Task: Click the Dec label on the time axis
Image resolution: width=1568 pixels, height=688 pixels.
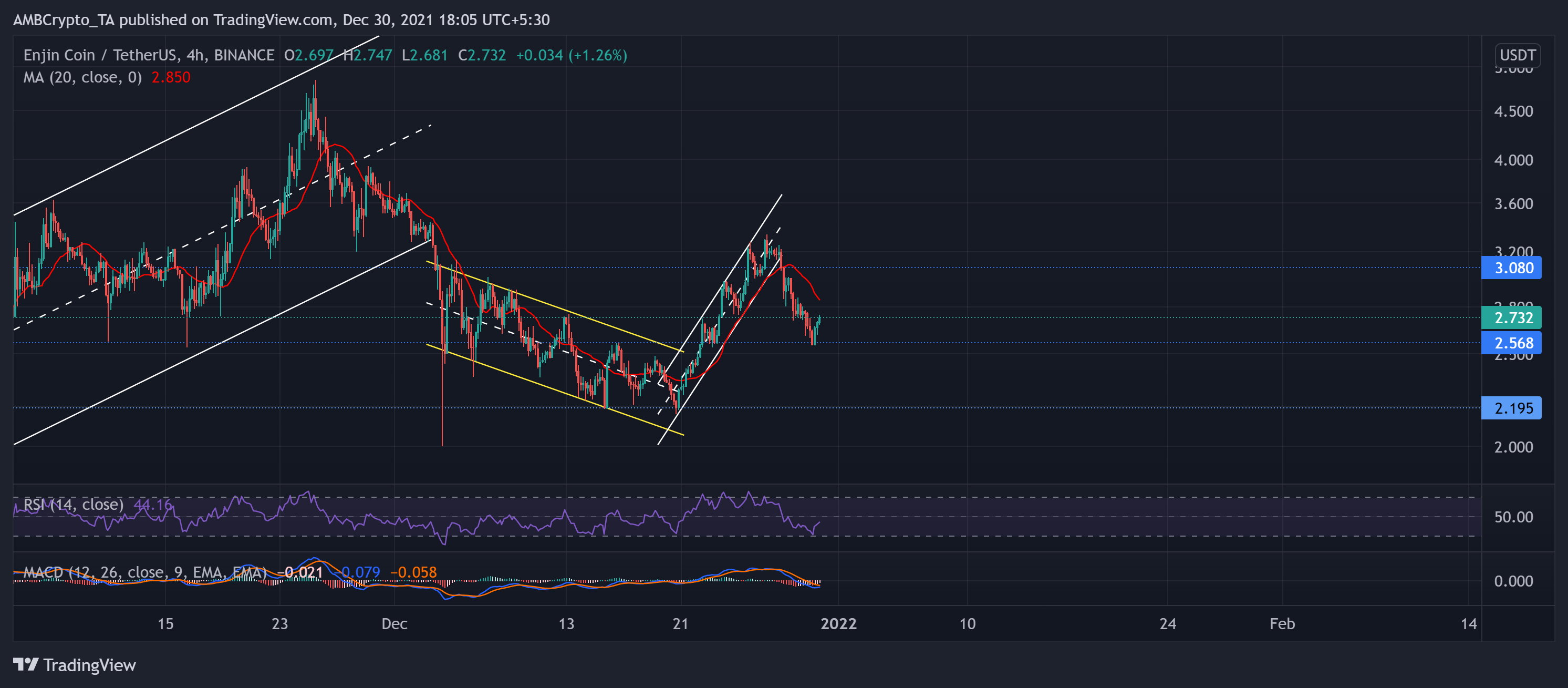Action: [394, 623]
